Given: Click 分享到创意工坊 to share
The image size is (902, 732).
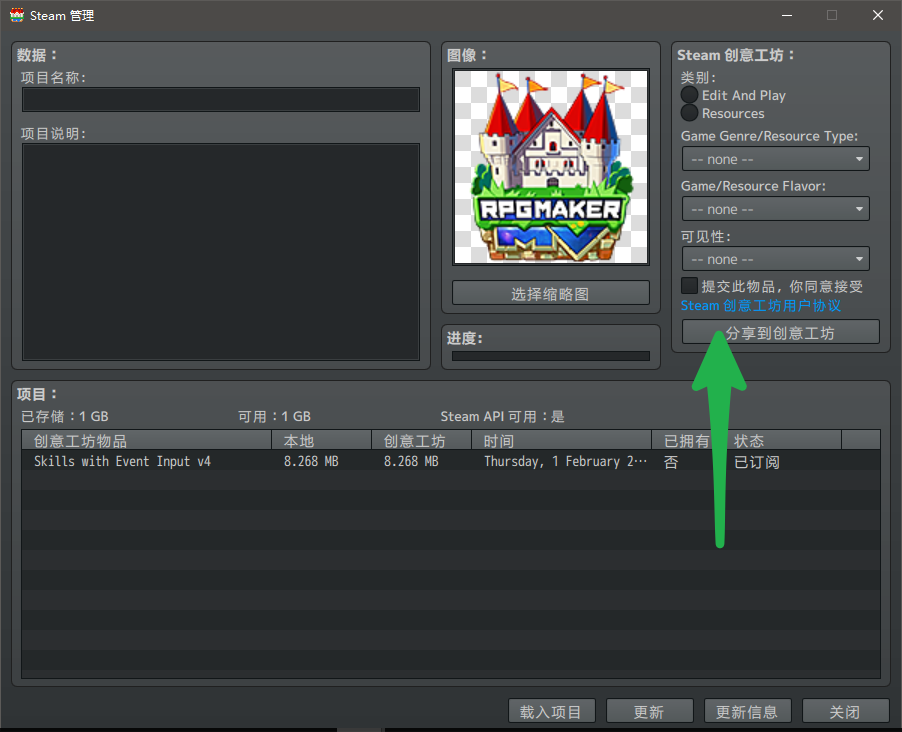Looking at the screenshot, I should coord(781,333).
